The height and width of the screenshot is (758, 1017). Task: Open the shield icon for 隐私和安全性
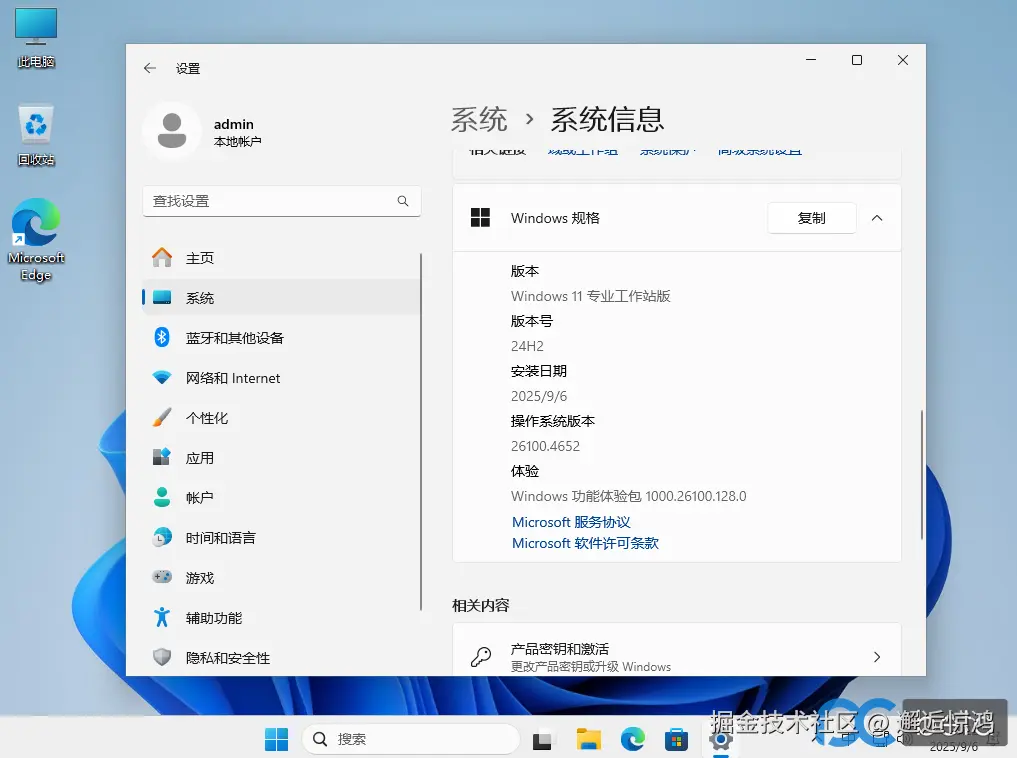[x=162, y=657]
